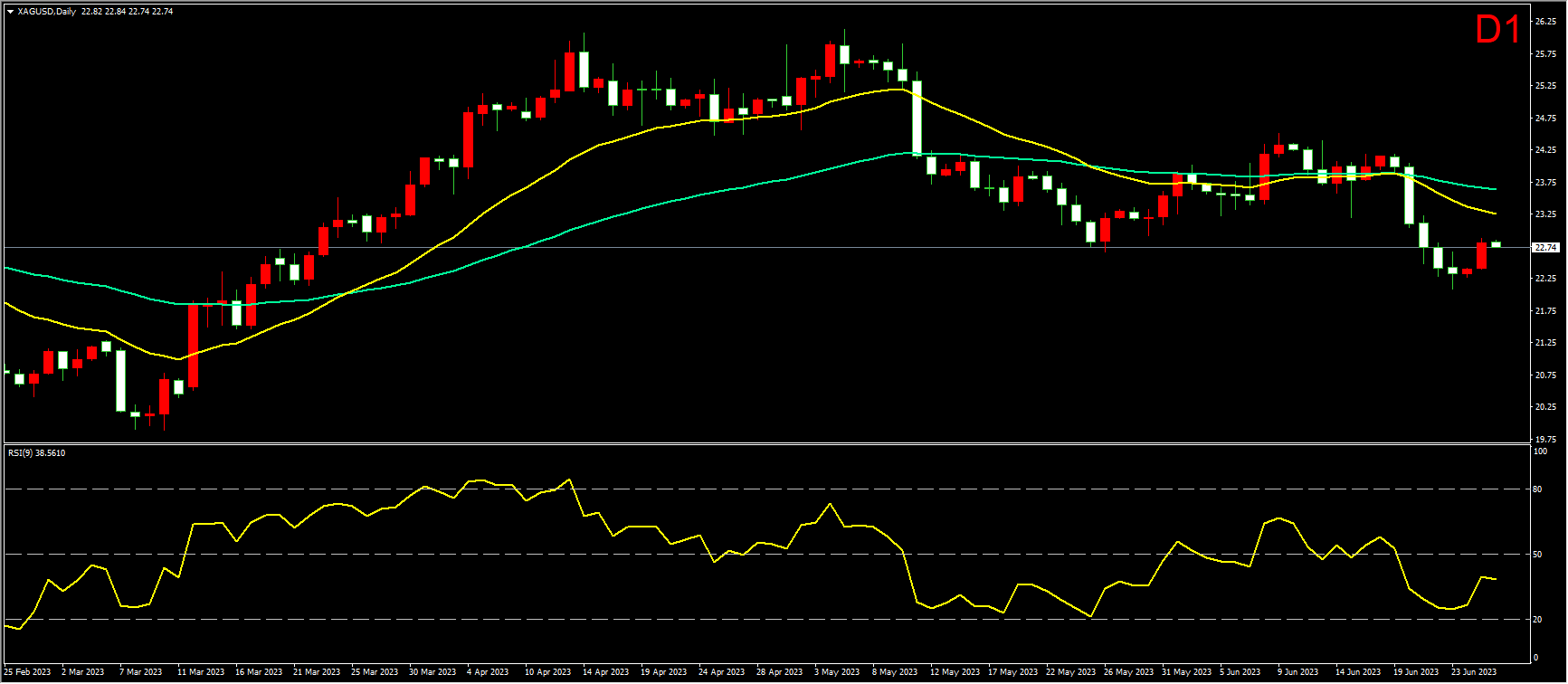Click the 12 May 2023 date label
Viewport: 1568px width, 684px height.
[x=955, y=672]
